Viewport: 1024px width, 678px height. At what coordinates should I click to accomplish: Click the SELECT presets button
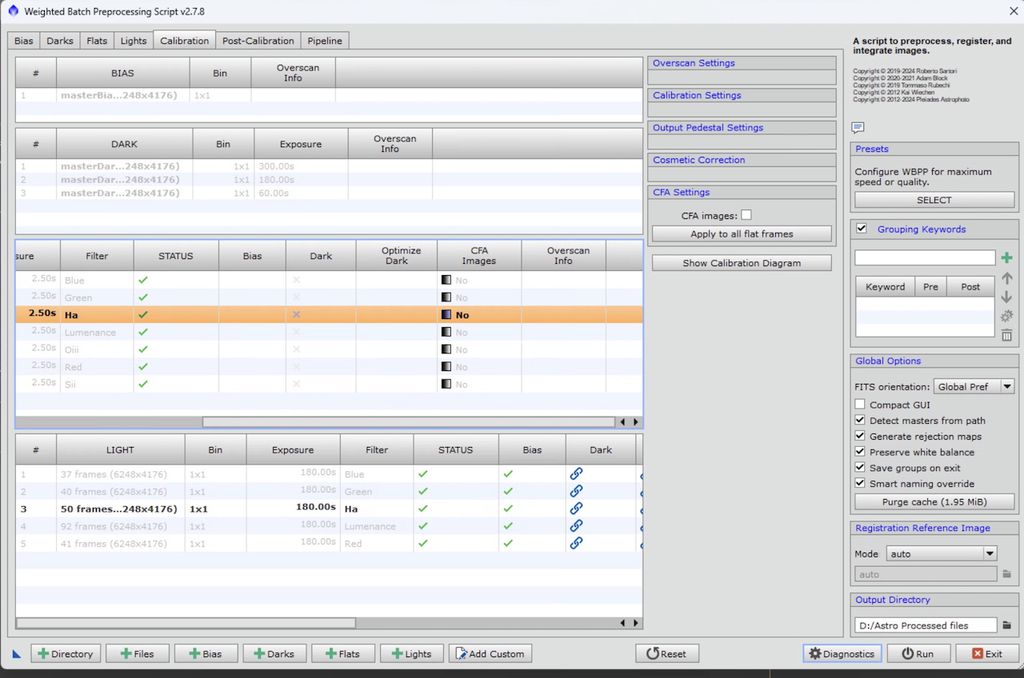(x=934, y=201)
